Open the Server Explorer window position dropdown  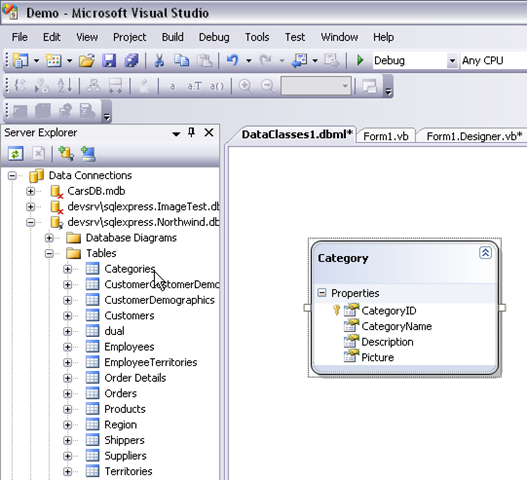(176, 134)
